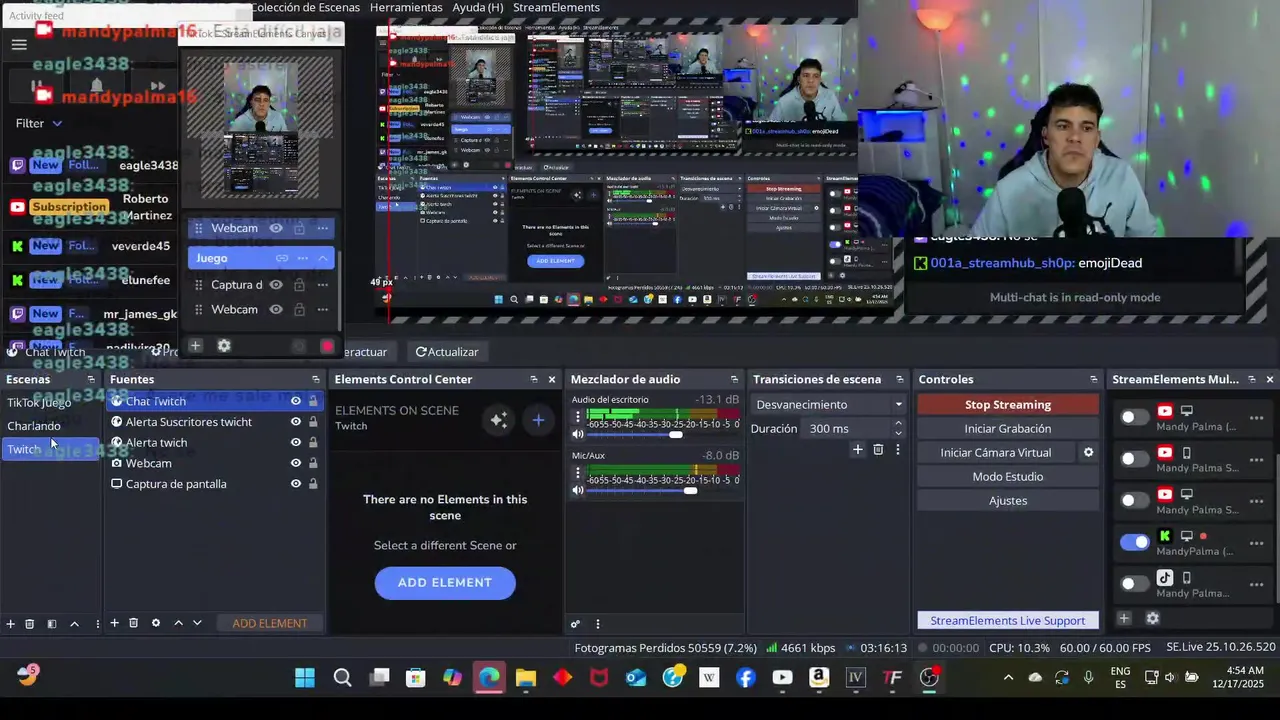The height and width of the screenshot is (720, 1280).
Task: Add a new scene with plus icon in Escenas
Action: pos(10,623)
